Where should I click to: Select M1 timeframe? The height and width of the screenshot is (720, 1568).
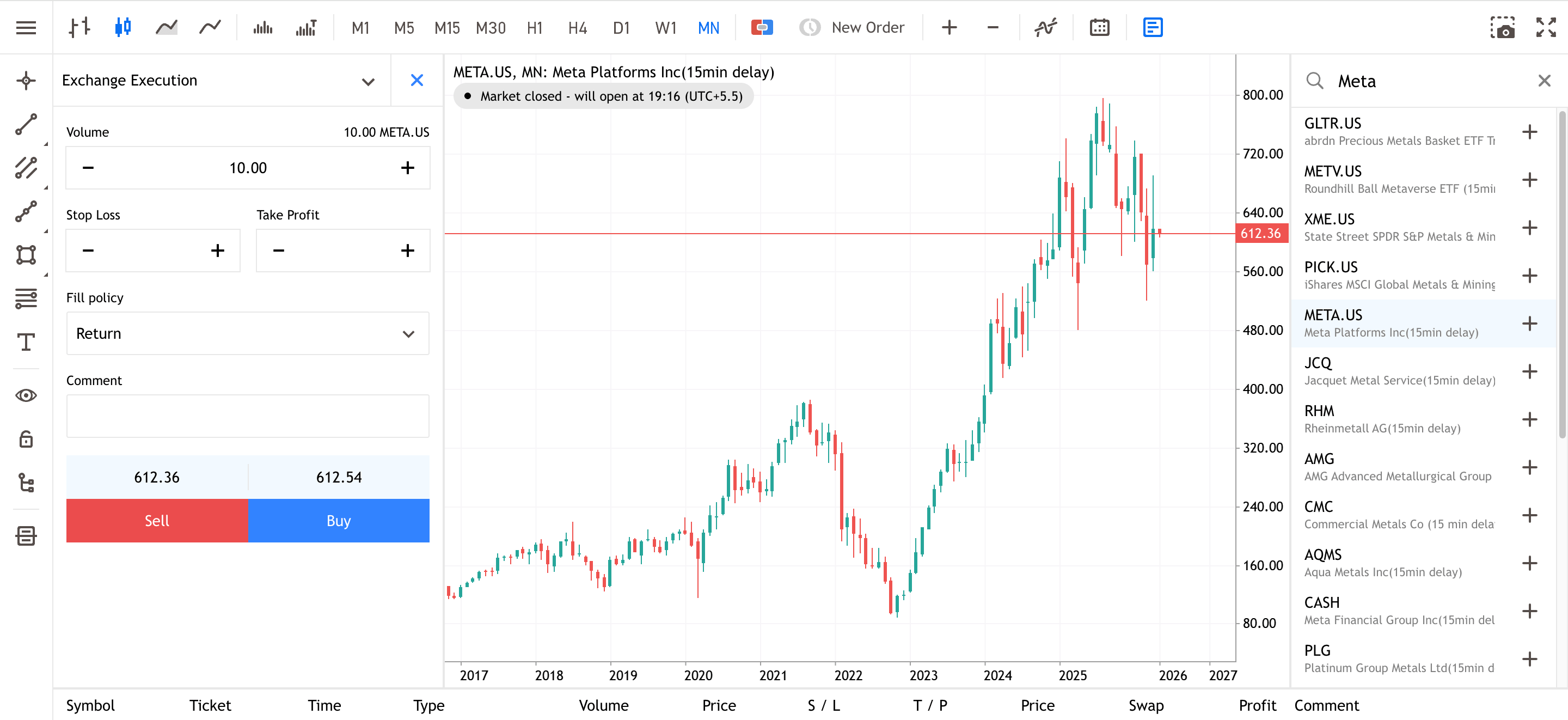pos(361,28)
